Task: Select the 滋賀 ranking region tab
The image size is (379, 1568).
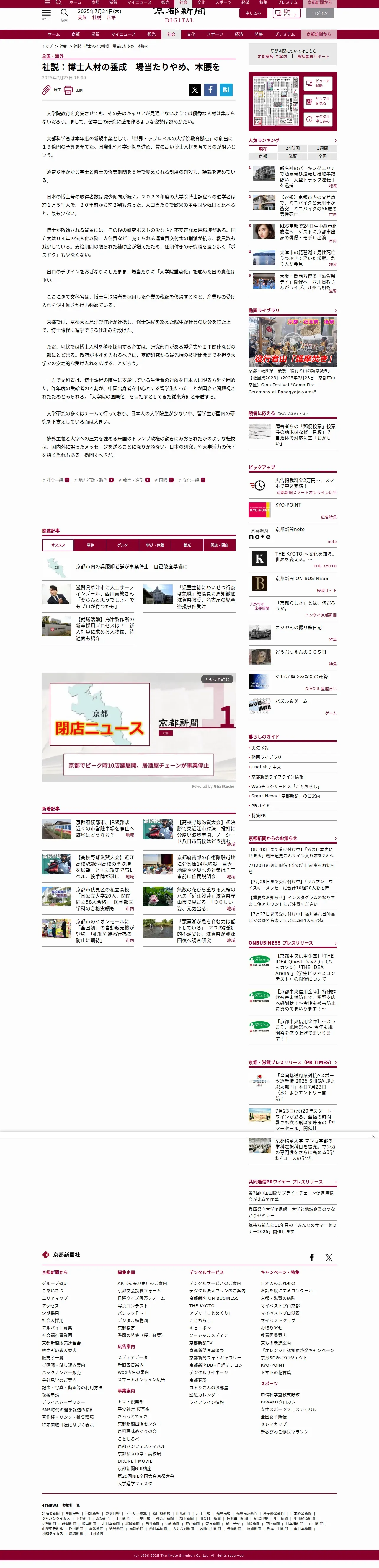Action: [x=293, y=157]
